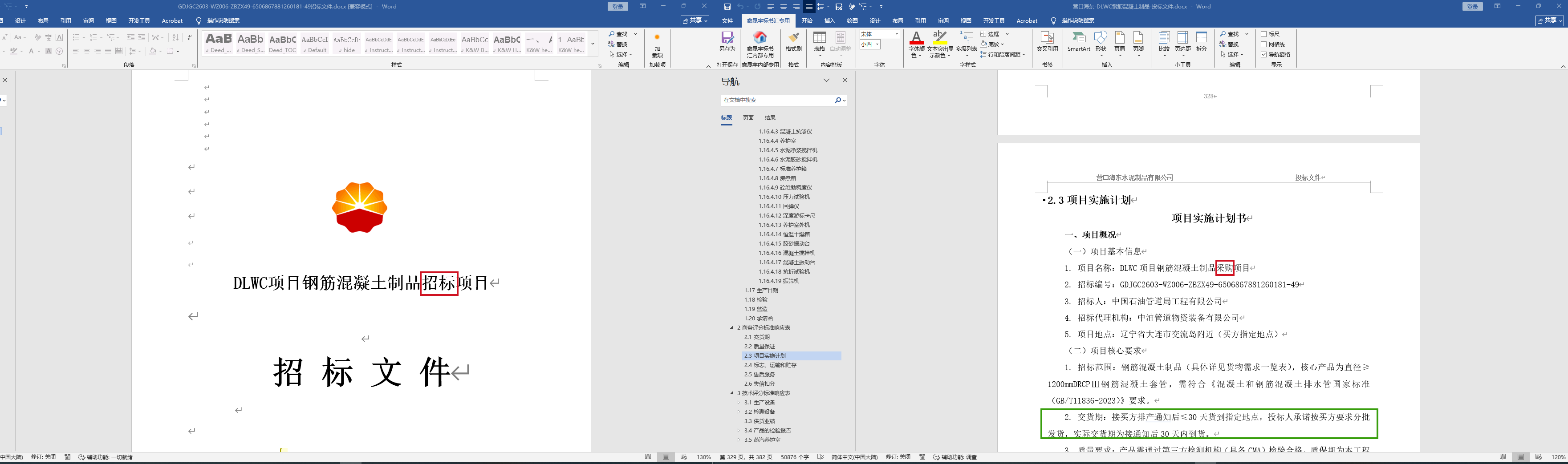Enable the 标尺 ruler checkbox
Viewport: 1568px width, 464px height.
point(1263,34)
